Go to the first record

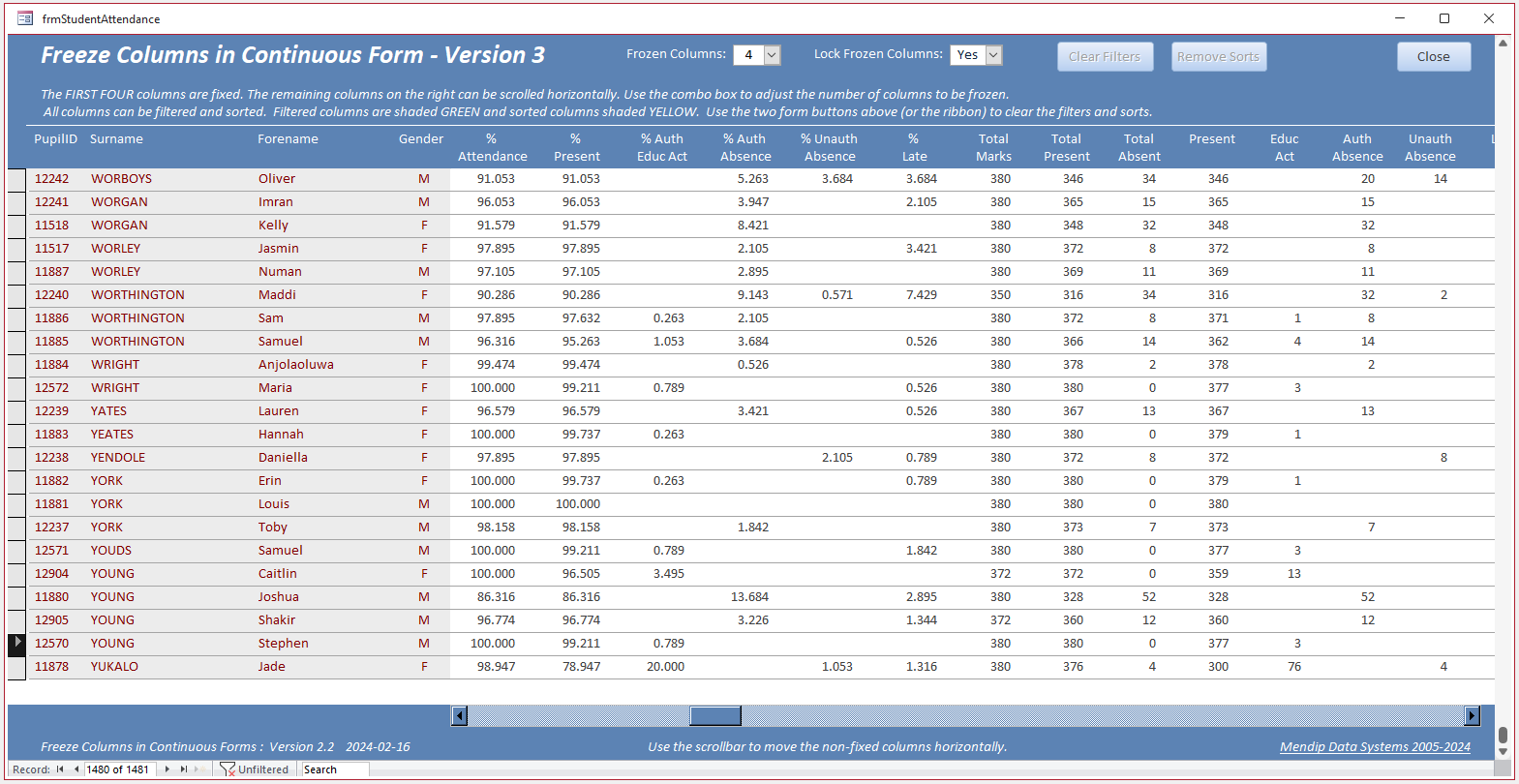(x=60, y=769)
